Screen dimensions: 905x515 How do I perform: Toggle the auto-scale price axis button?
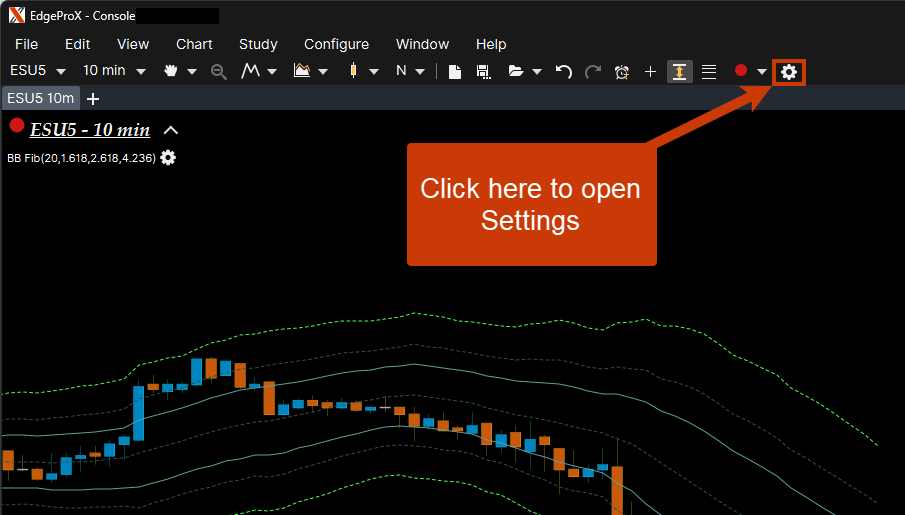tap(679, 71)
